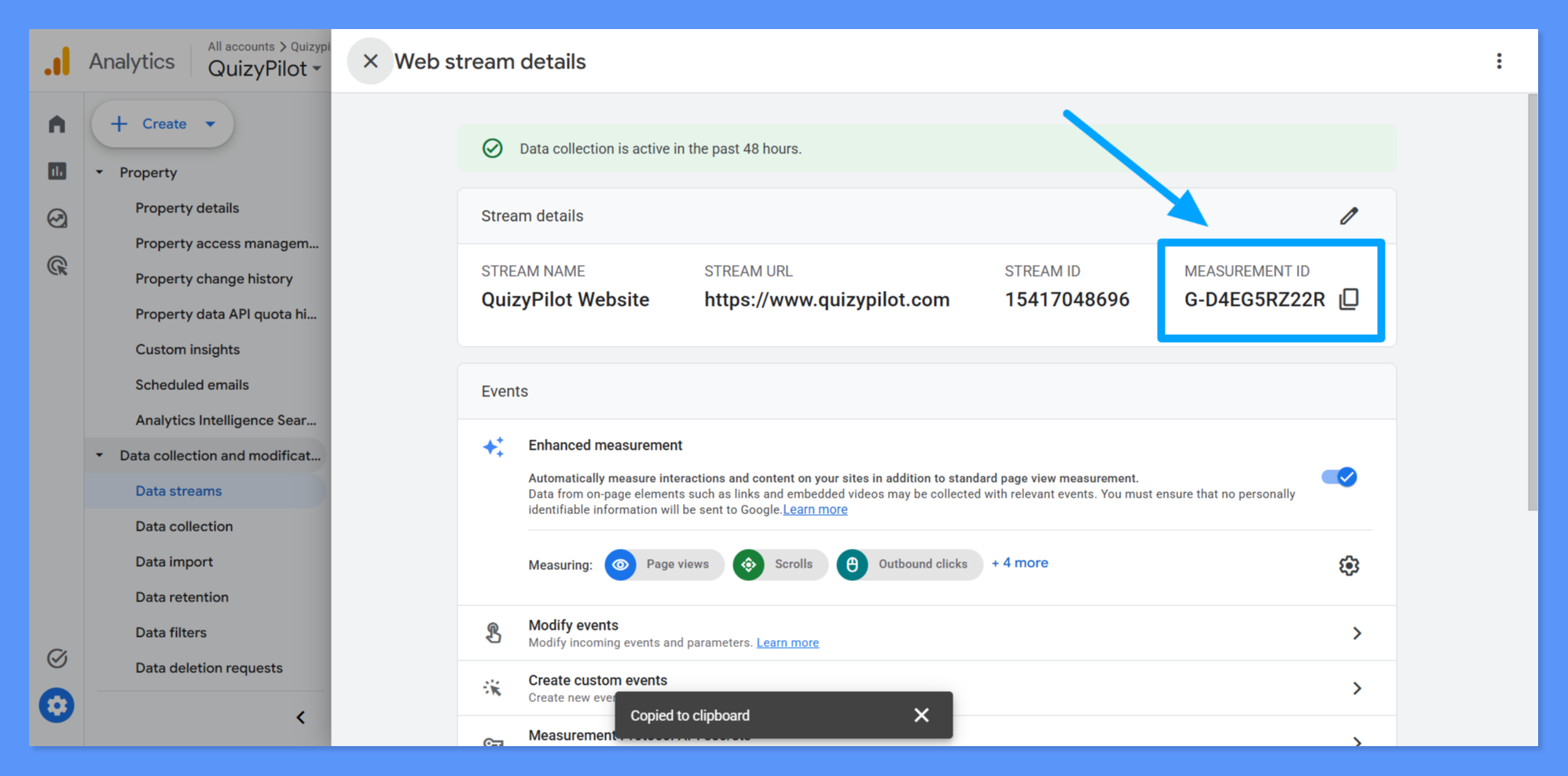Click the Stream ID 15417048696
The width and height of the screenshot is (1568, 776).
pyautogui.click(x=1067, y=300)
